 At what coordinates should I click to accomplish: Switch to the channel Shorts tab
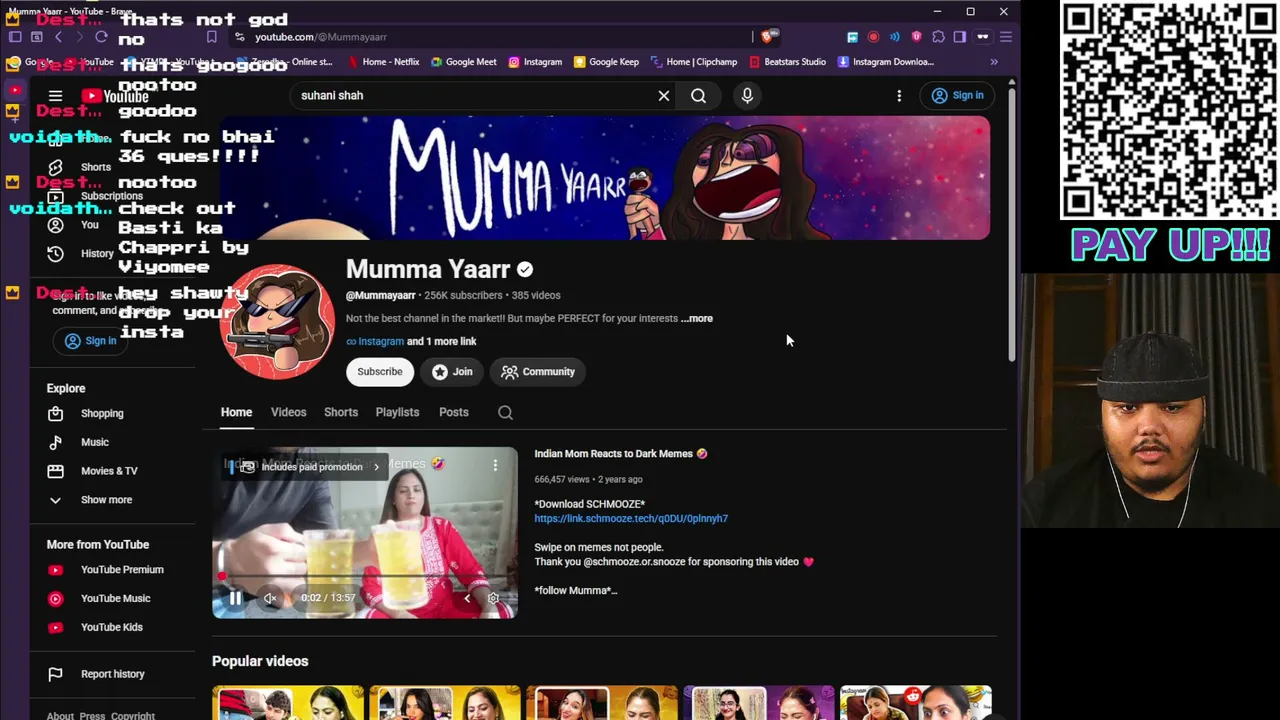pos(341,412)
